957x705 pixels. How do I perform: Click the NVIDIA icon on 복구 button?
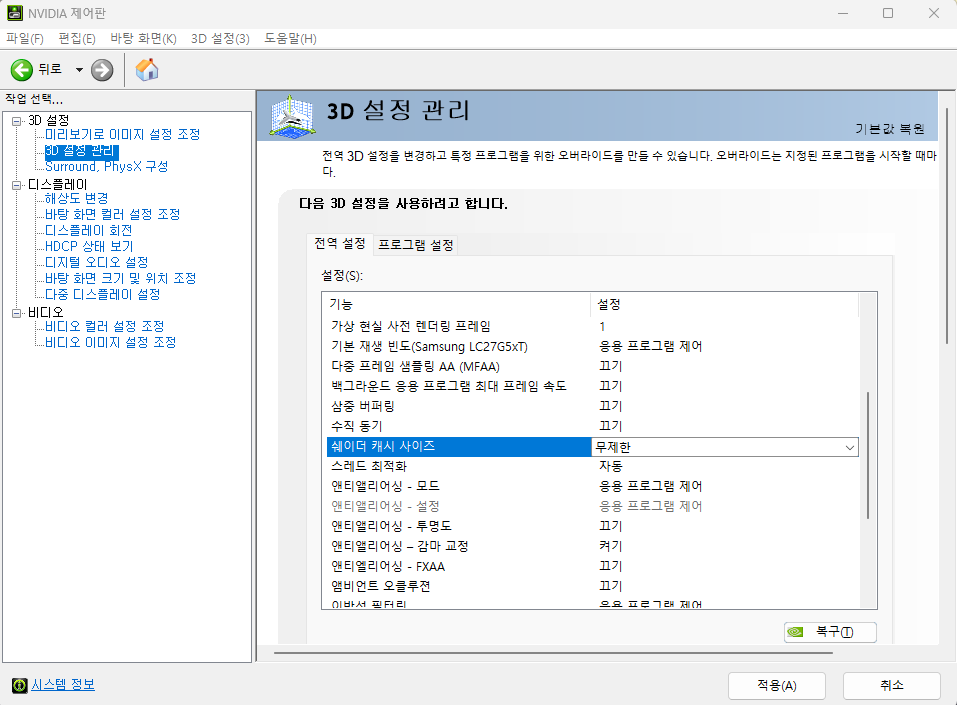[795, 632]
